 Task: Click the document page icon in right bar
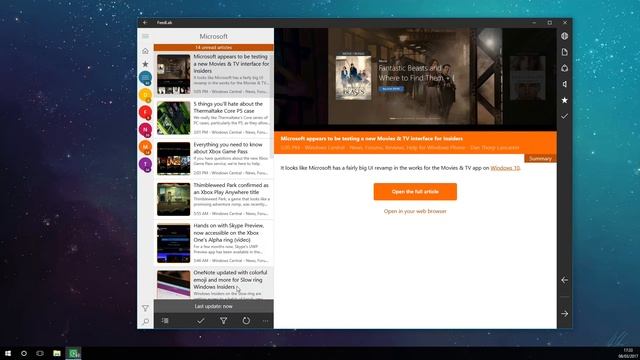coord(564,52)
